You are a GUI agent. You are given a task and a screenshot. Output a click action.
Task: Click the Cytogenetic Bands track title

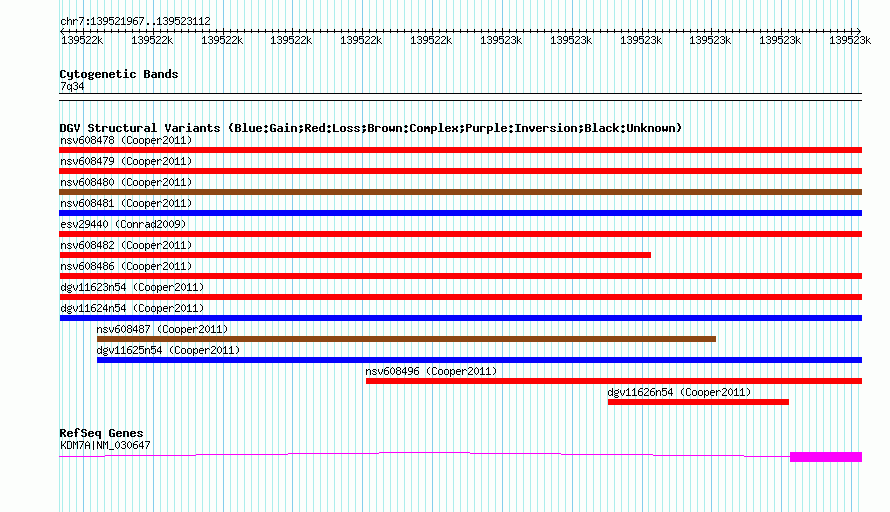[x=119, y=74]
